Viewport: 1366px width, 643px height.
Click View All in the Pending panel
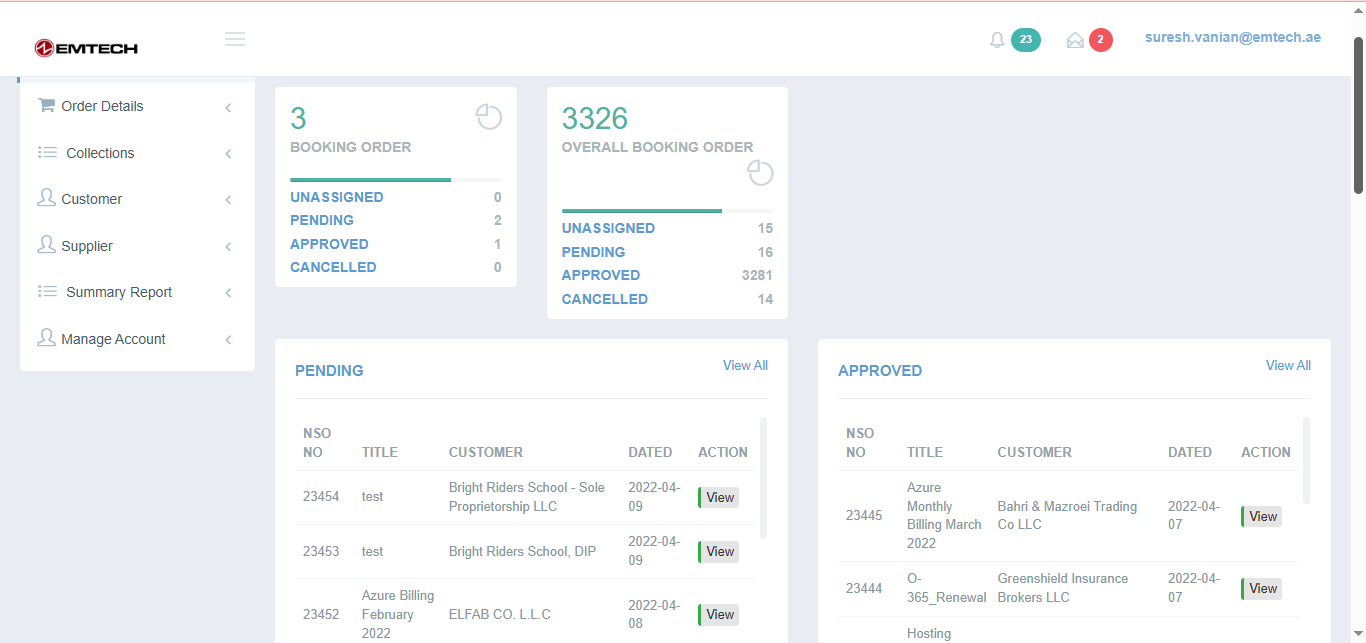[745, 366]
